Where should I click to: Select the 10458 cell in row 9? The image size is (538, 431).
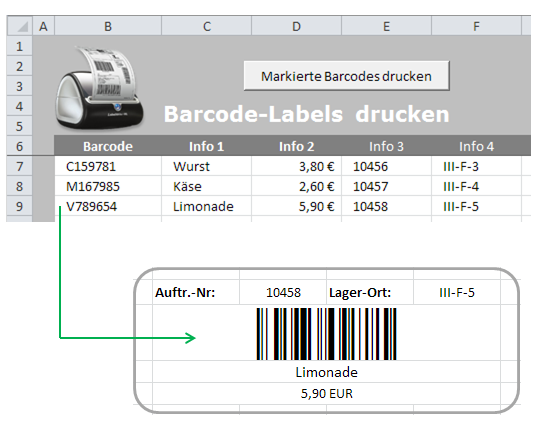(386, 206)
